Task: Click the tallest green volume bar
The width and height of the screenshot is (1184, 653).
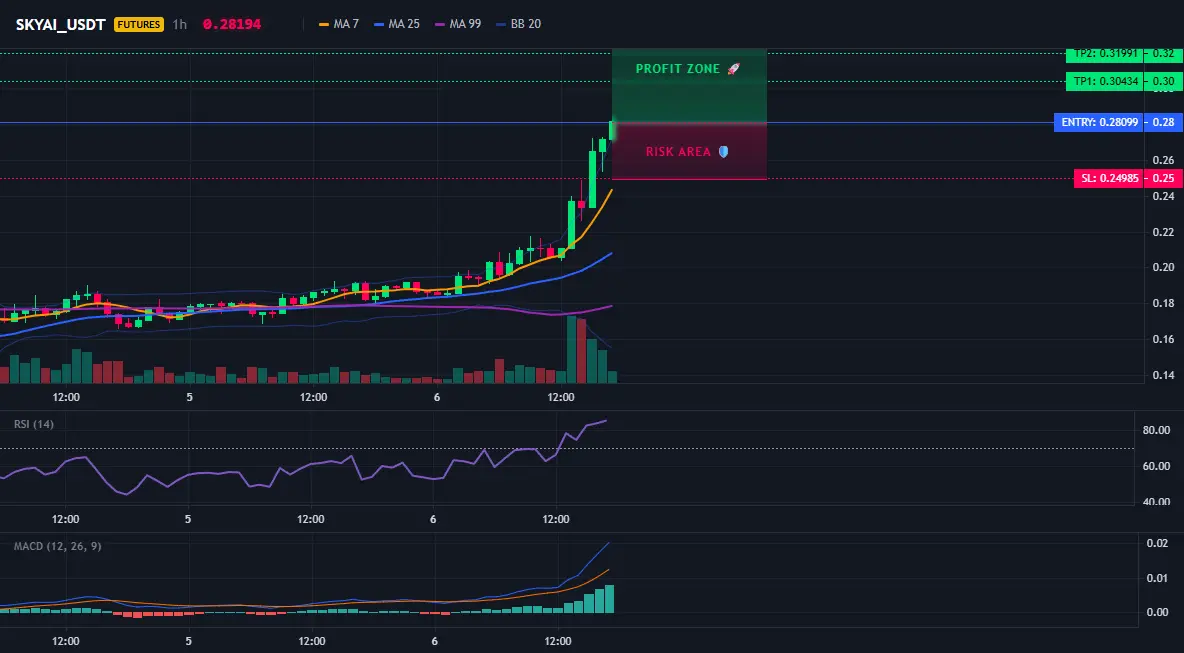Action: point(572,350)
